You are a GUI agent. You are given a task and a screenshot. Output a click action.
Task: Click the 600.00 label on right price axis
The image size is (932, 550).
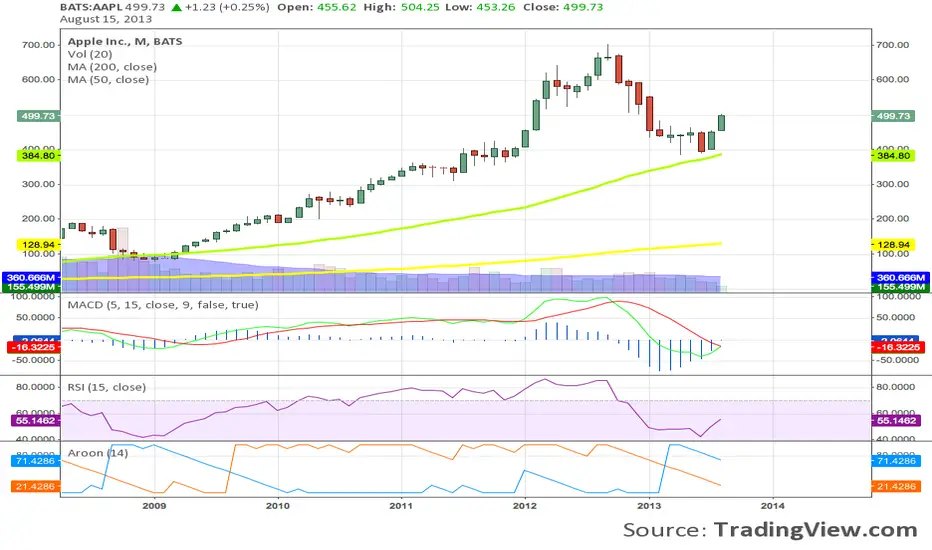click(x=893, y=80)
